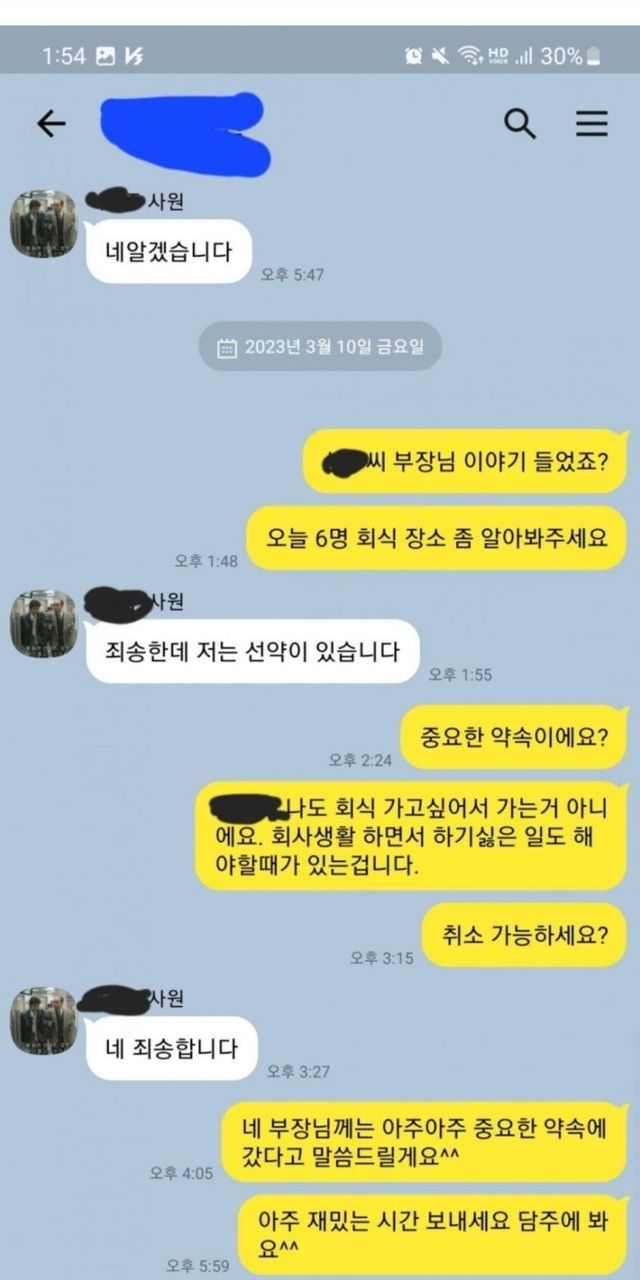Tap the back arrow in chat header
This screenshot has height=1280, width=640.
51,123
